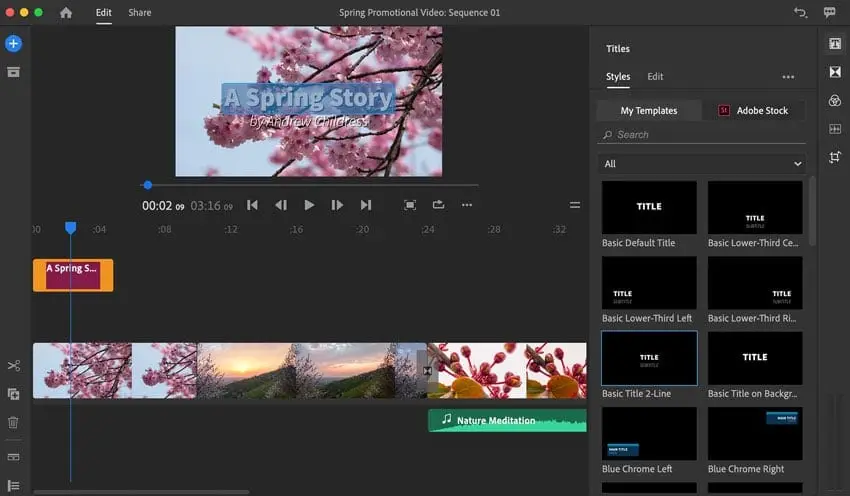The height and width of the screenshot is (496, 850).
Task: Step back one frame
Action: click(x=281, y=205)
